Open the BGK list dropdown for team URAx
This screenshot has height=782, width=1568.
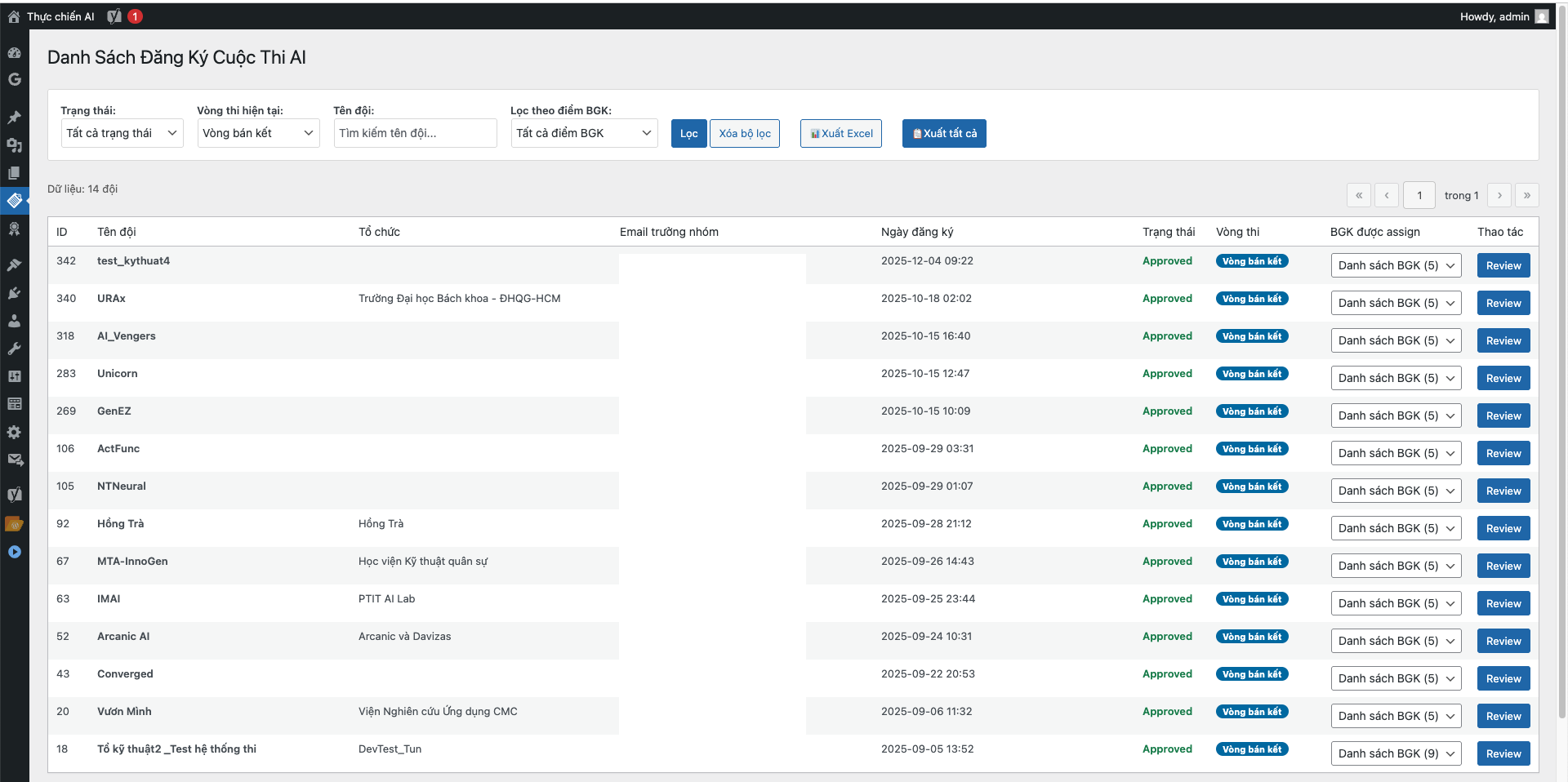[1396, 303]
